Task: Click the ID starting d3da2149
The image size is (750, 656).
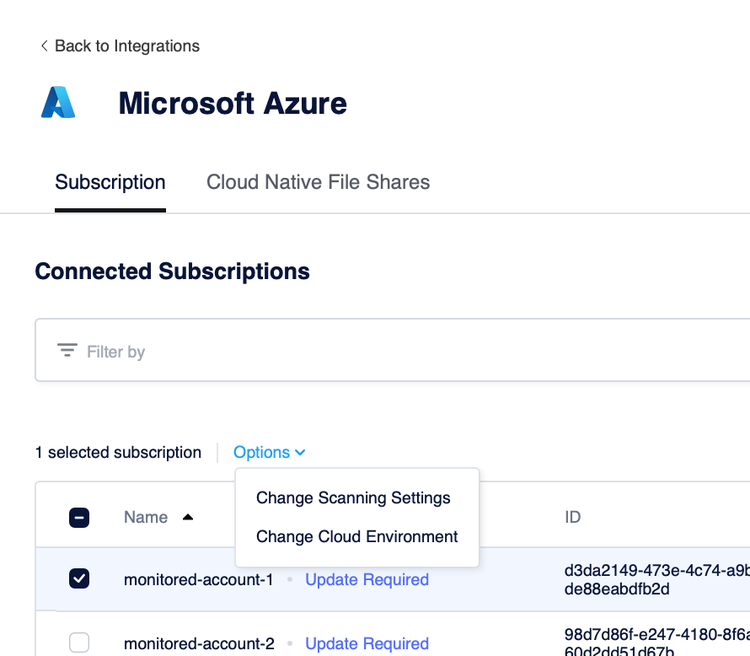Action: point(657,579)
